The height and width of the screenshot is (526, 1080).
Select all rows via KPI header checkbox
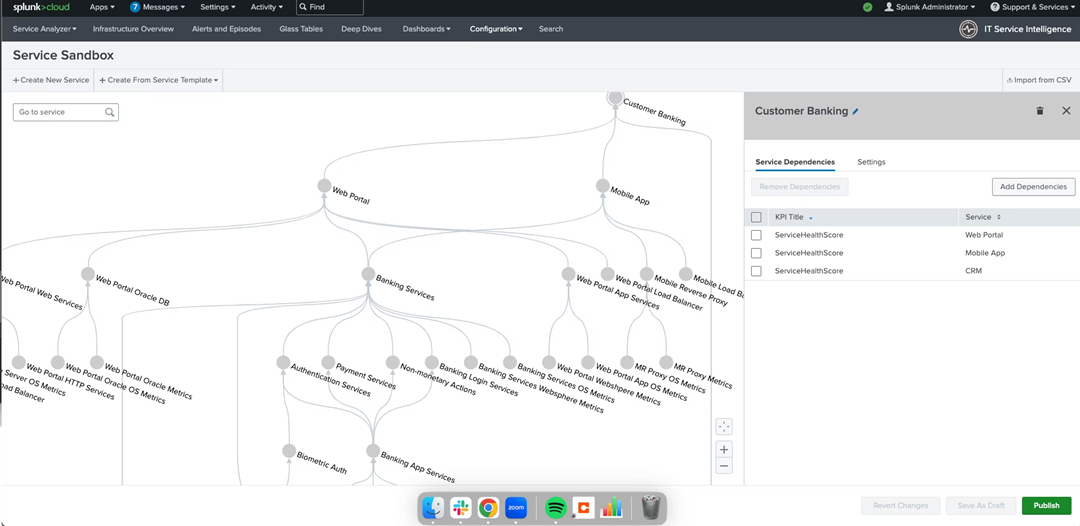[x=756, y=217]
